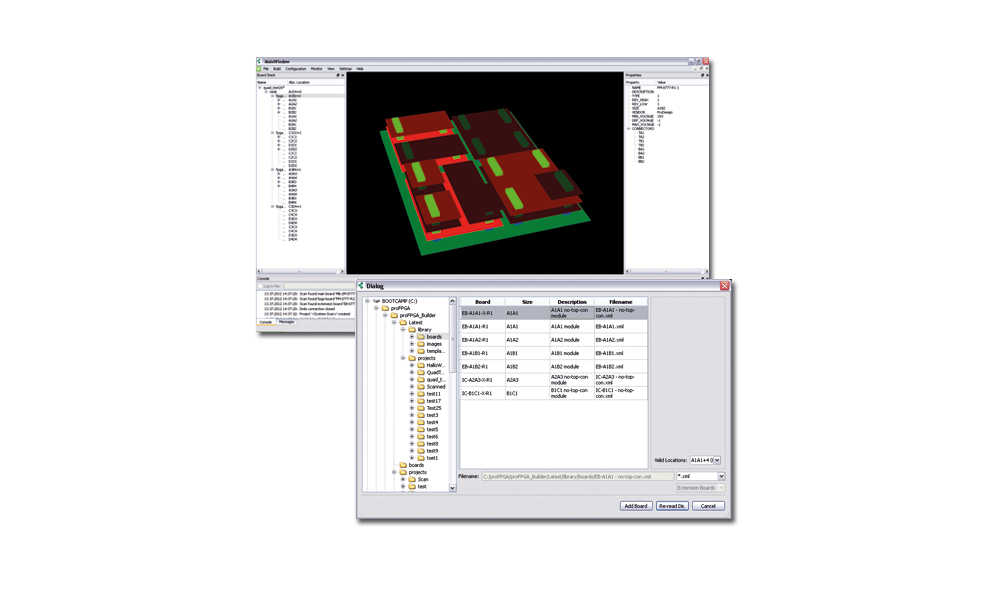Screen dimensions: 1000x600
Task: Select the test17 folder icon
Action: click(x=421, y=401)
